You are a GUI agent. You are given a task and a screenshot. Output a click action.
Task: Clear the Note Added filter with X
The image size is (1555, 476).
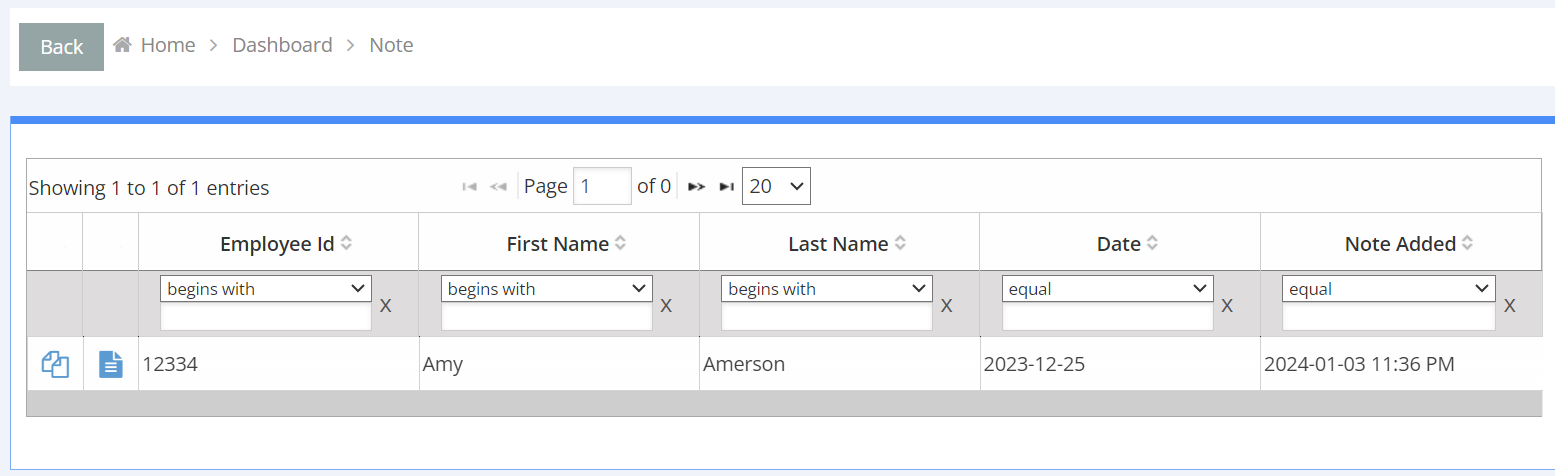[1510, 306]
